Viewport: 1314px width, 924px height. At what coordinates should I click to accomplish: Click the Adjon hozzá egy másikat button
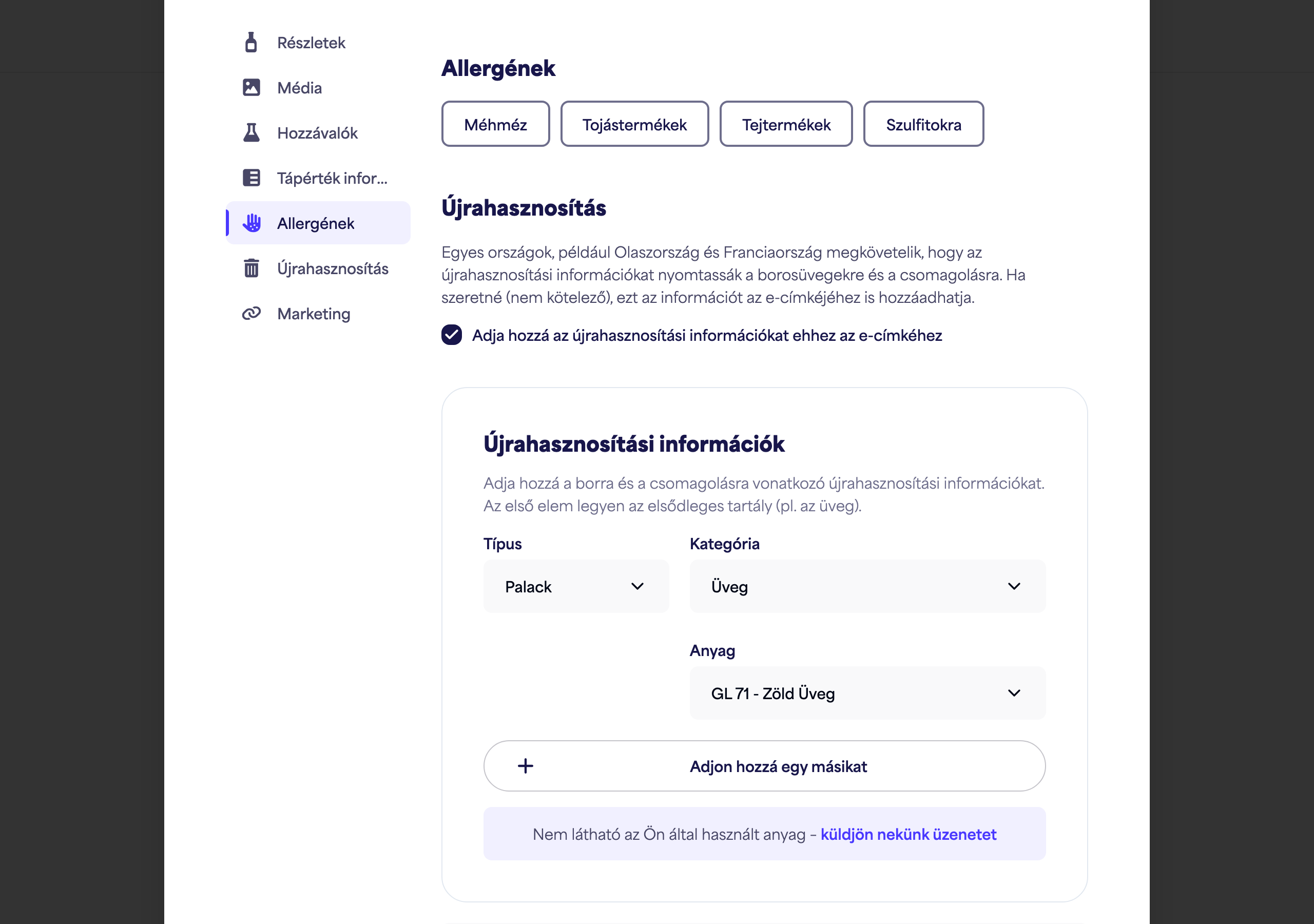coord(765,766)
